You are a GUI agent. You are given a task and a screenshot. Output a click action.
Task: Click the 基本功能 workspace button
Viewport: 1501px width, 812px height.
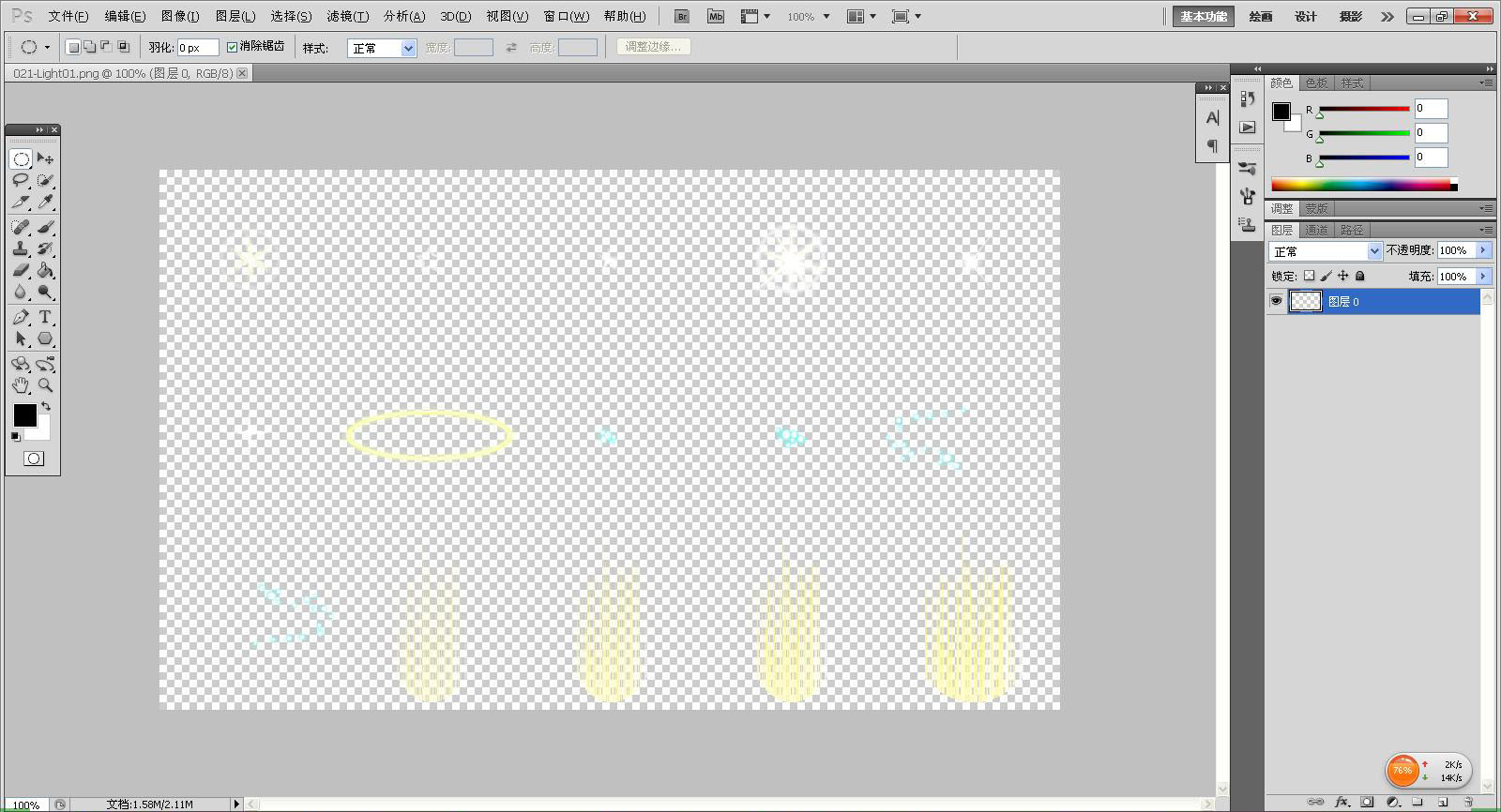[x=1204, y=16]
